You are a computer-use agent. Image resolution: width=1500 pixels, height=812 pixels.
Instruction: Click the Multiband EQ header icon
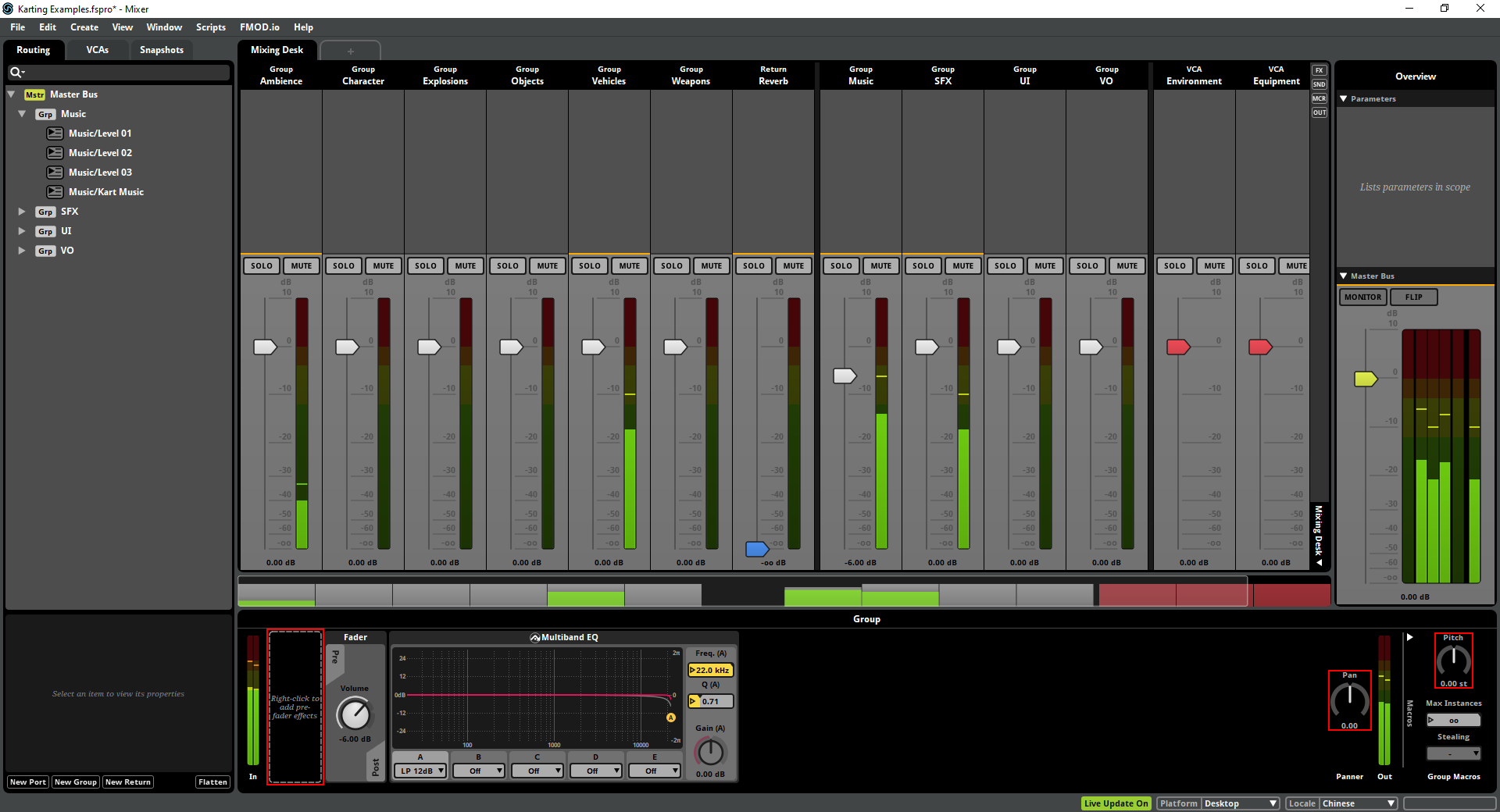tap(536, 636)
